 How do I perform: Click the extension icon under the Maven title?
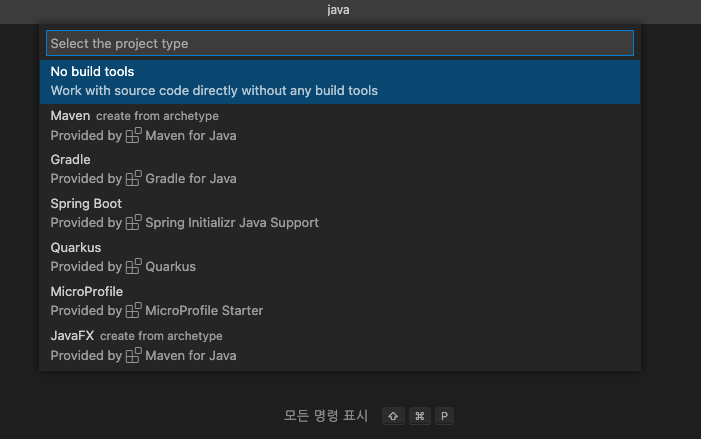(x=134, y=135)
